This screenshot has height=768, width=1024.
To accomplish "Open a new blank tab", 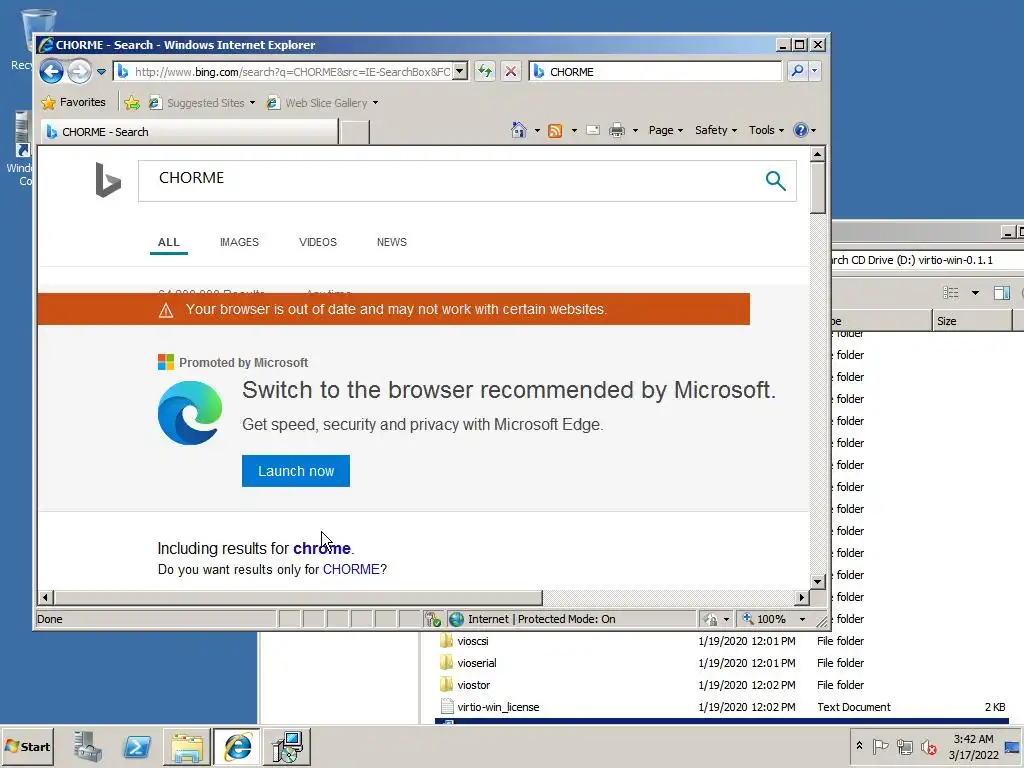I will coord(355,132).
